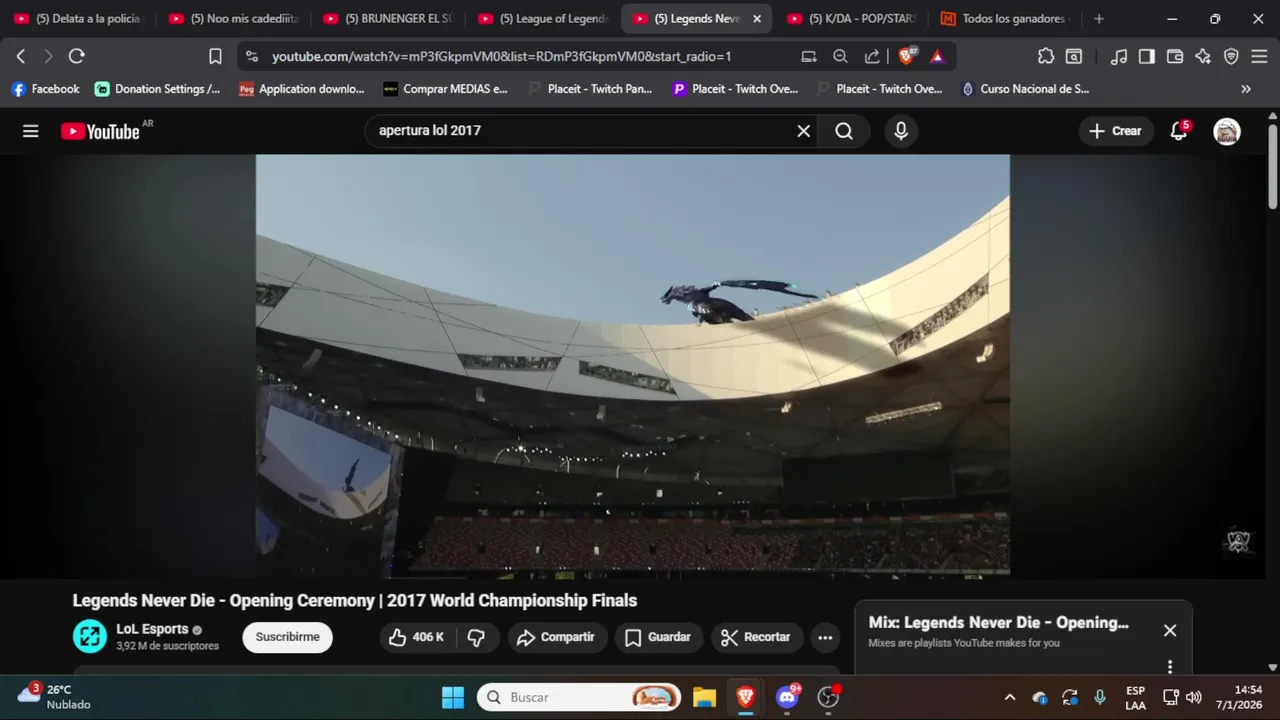Click the address bar URL
The image size is (1280, 720).
(x=501, y=56)
